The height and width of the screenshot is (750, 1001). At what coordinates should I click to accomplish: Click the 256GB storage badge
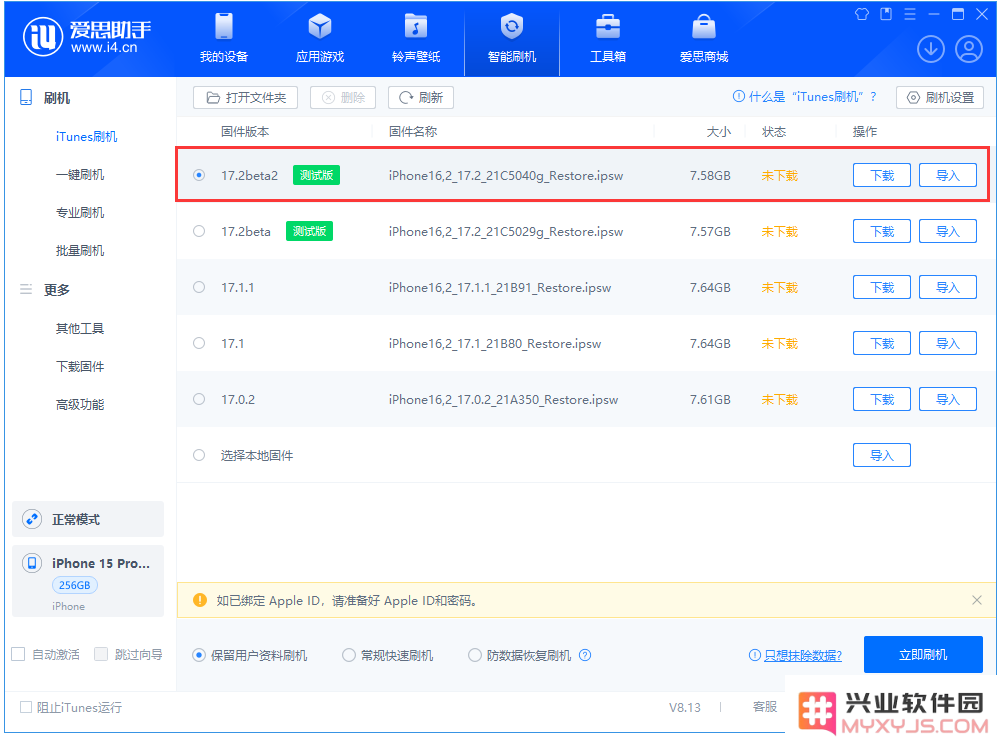tap(75, 585)
